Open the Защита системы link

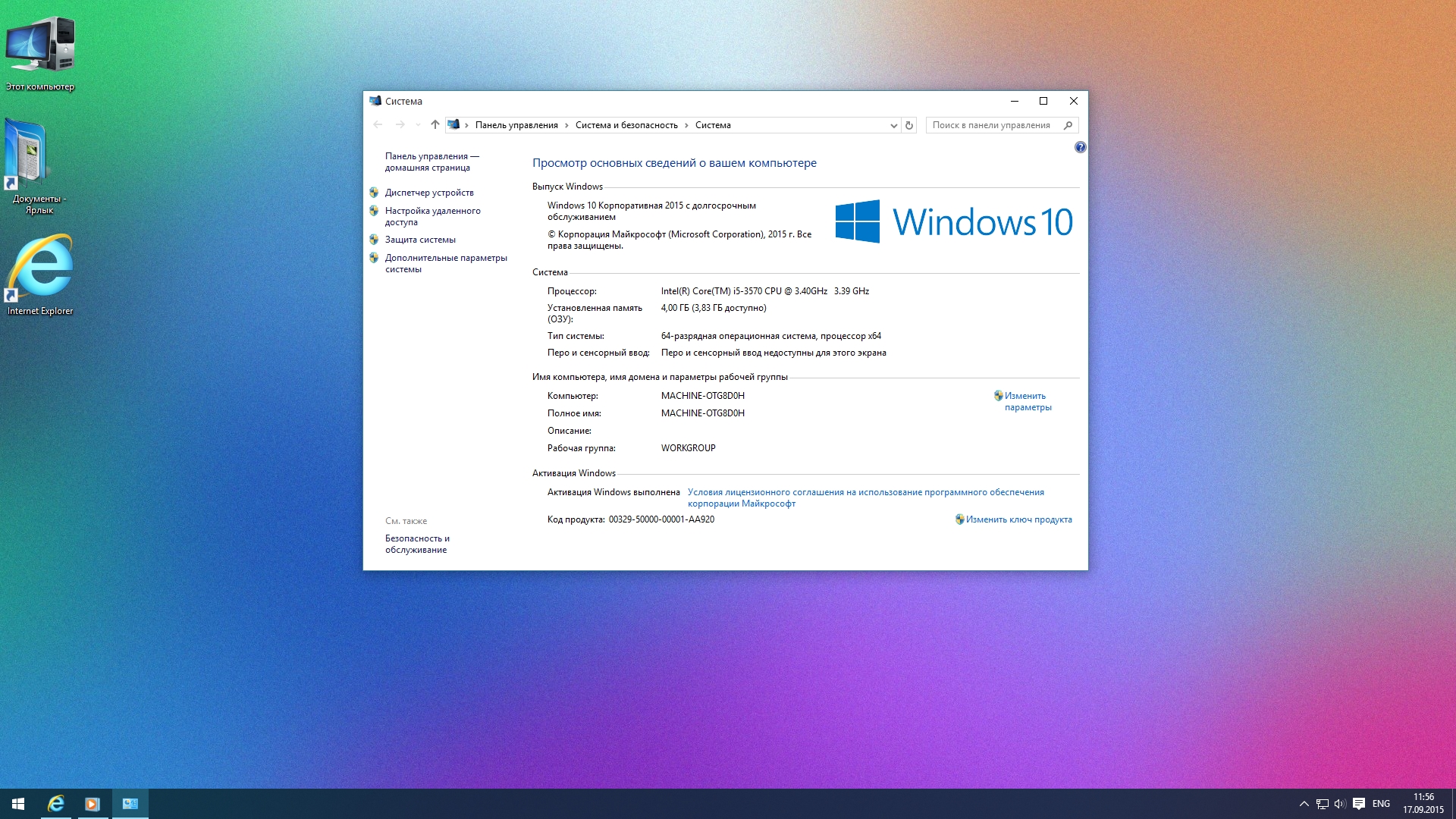point(420,240)
